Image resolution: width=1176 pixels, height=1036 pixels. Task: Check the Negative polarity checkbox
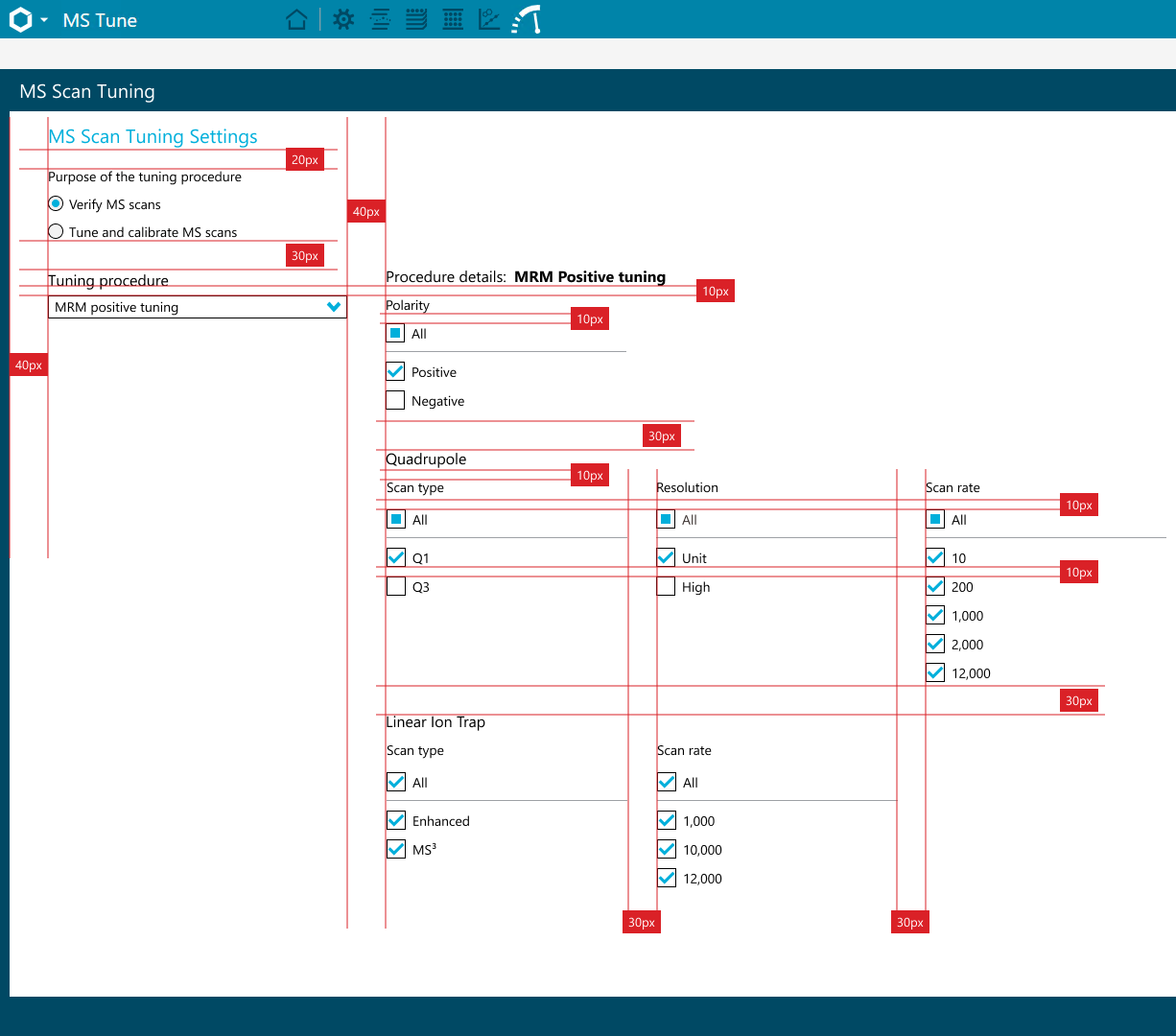tap(395, 400)
